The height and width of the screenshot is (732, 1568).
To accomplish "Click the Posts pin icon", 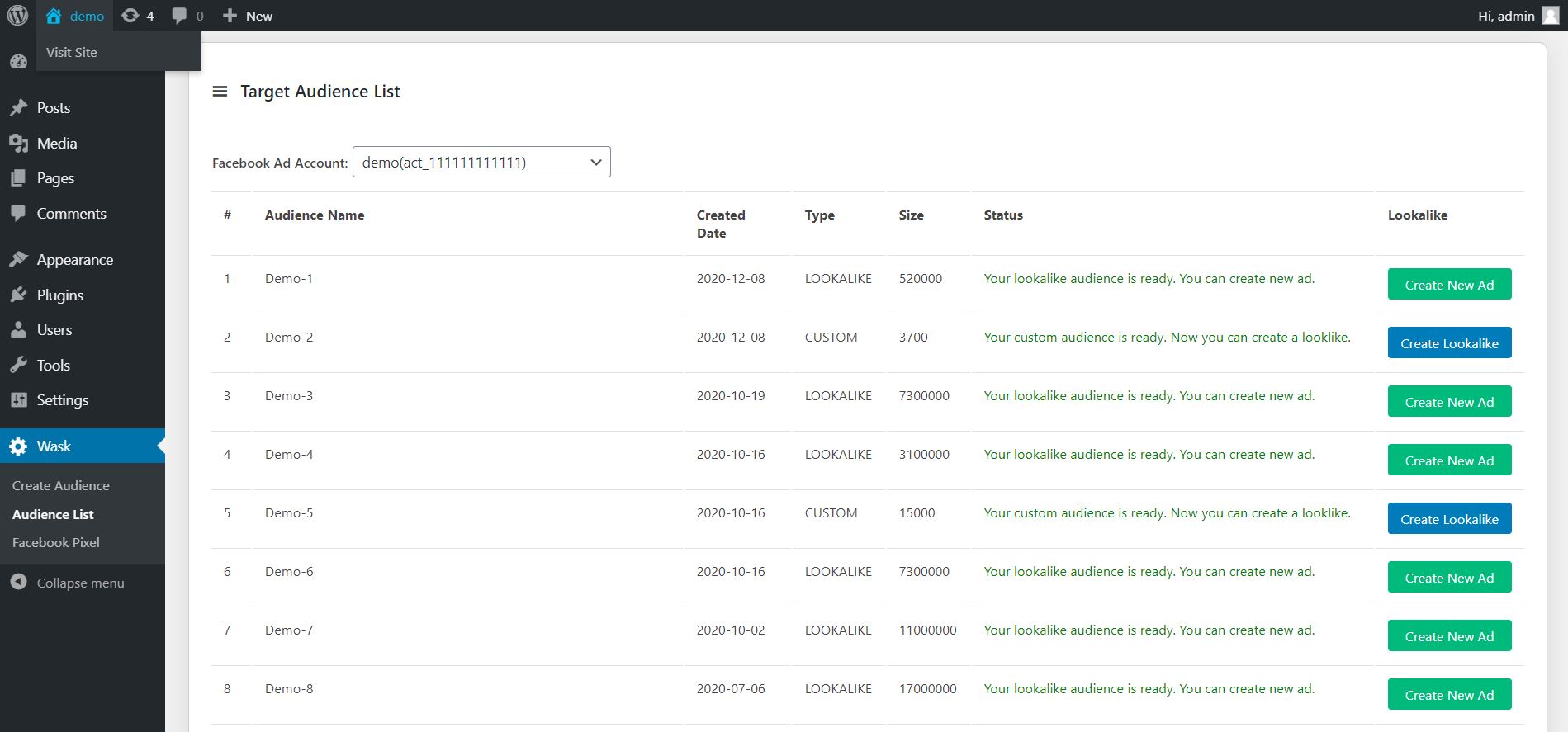I will (x=18, y=108).
